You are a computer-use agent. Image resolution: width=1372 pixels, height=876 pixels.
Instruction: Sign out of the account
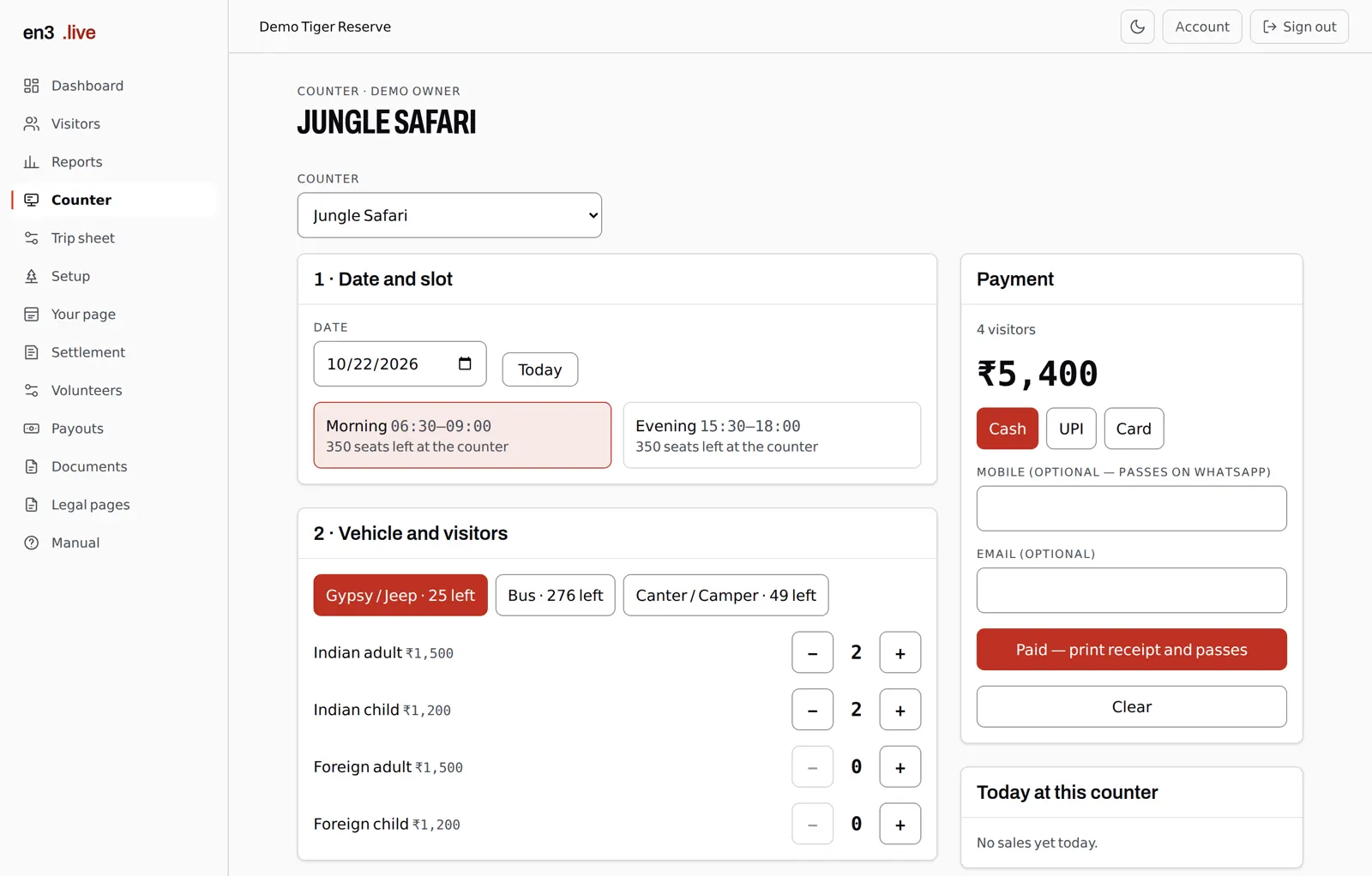[1299, 27]
